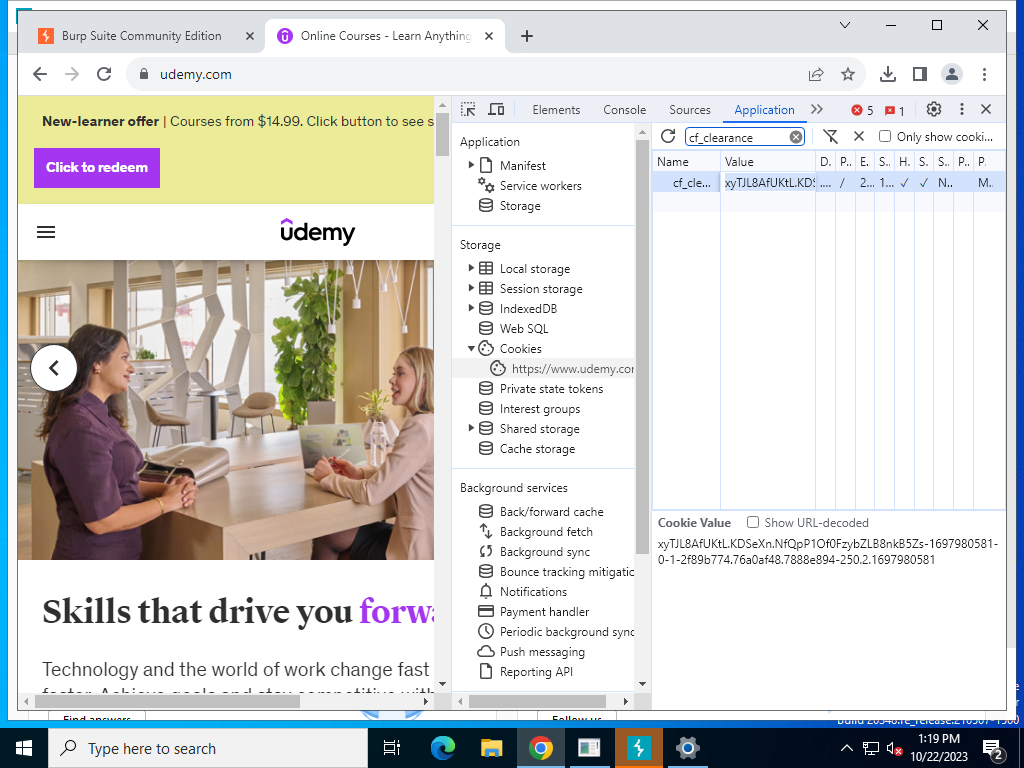Switch to the Elements tab
The width and height of the screenshot is (1024, 768).
pyautogui.click(x=556, y=110)
